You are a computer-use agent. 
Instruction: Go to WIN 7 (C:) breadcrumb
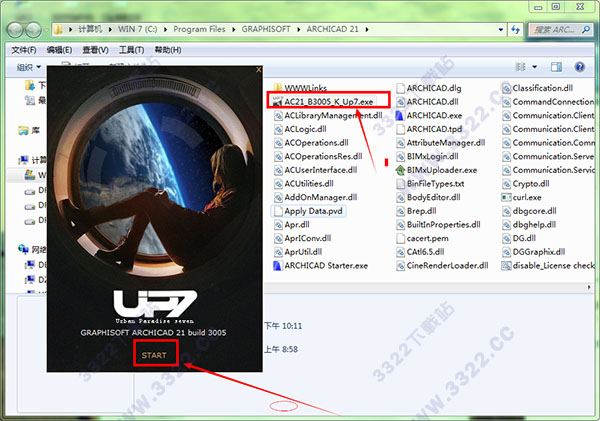coord(137,29)
